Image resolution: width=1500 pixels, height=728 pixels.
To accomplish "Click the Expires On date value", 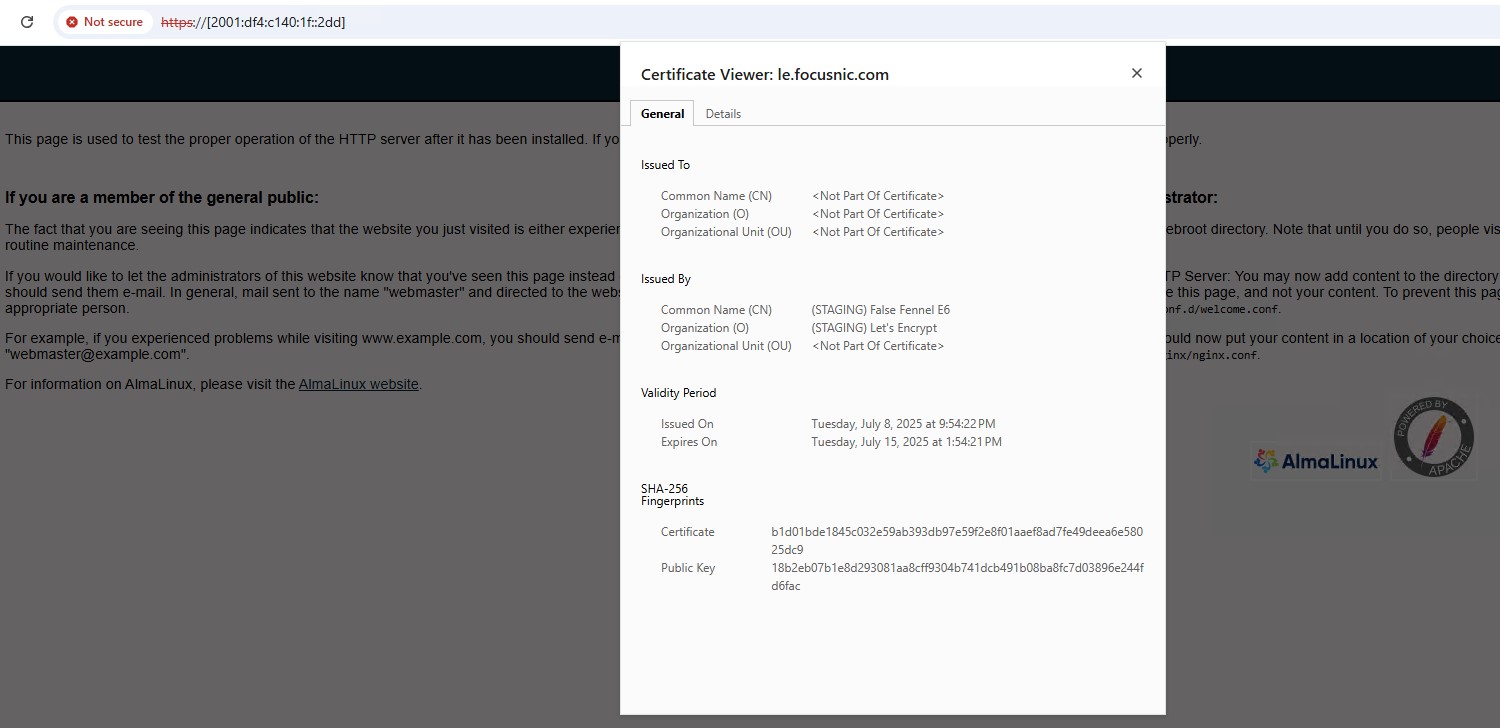I will (906, 442).
